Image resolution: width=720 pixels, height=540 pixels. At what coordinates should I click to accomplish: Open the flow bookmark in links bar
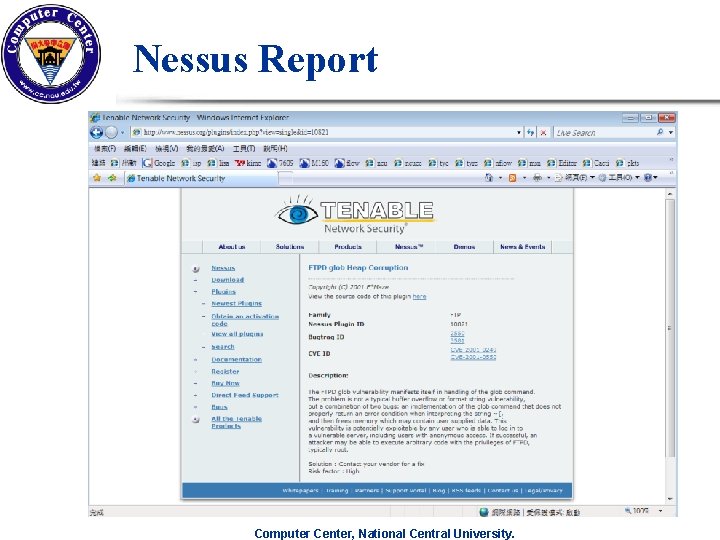[347, 163]
